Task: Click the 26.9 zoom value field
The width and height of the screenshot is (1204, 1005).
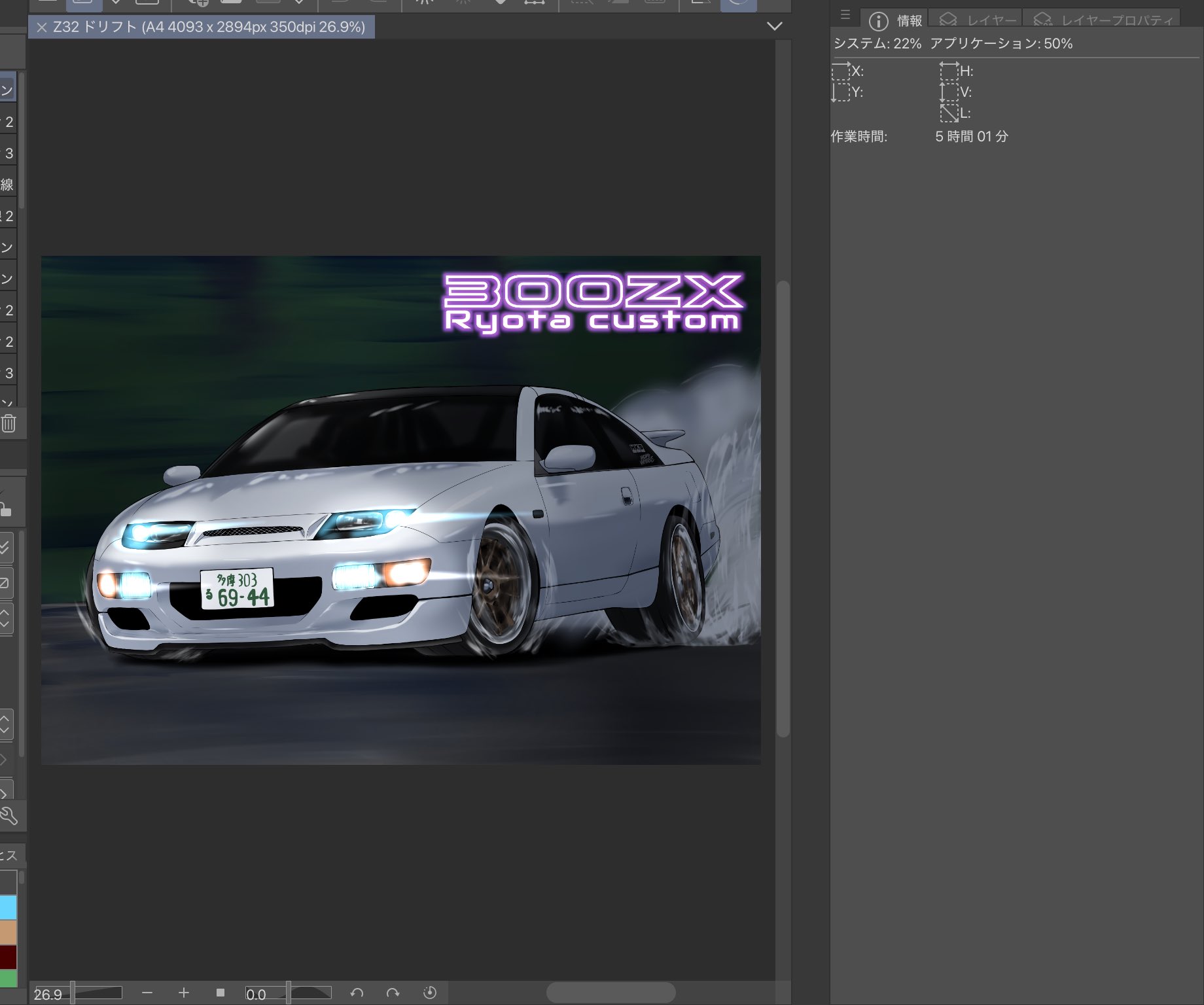Action: coord(48,994)
